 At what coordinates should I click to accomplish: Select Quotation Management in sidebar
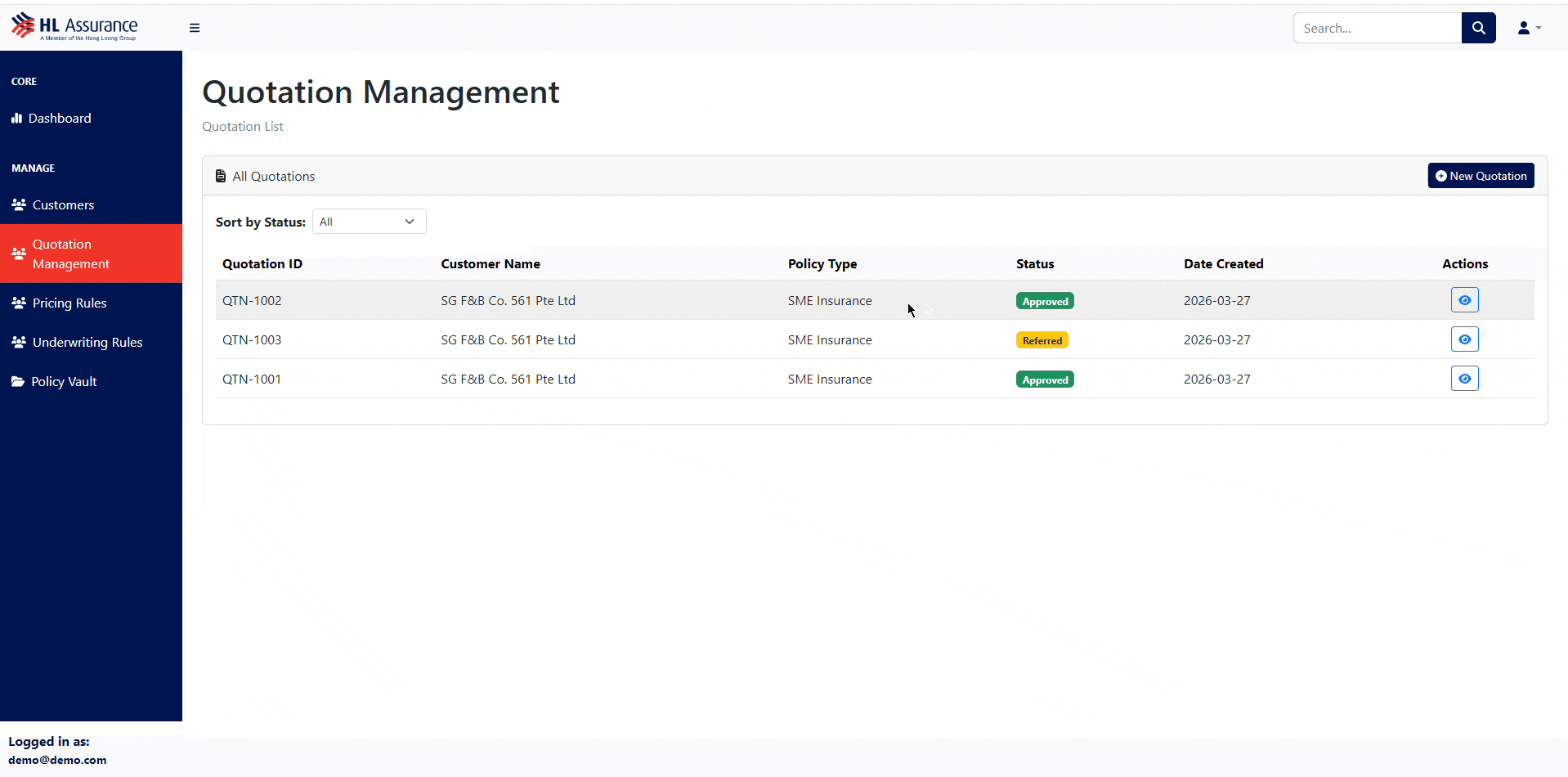[x=71, y=254]
